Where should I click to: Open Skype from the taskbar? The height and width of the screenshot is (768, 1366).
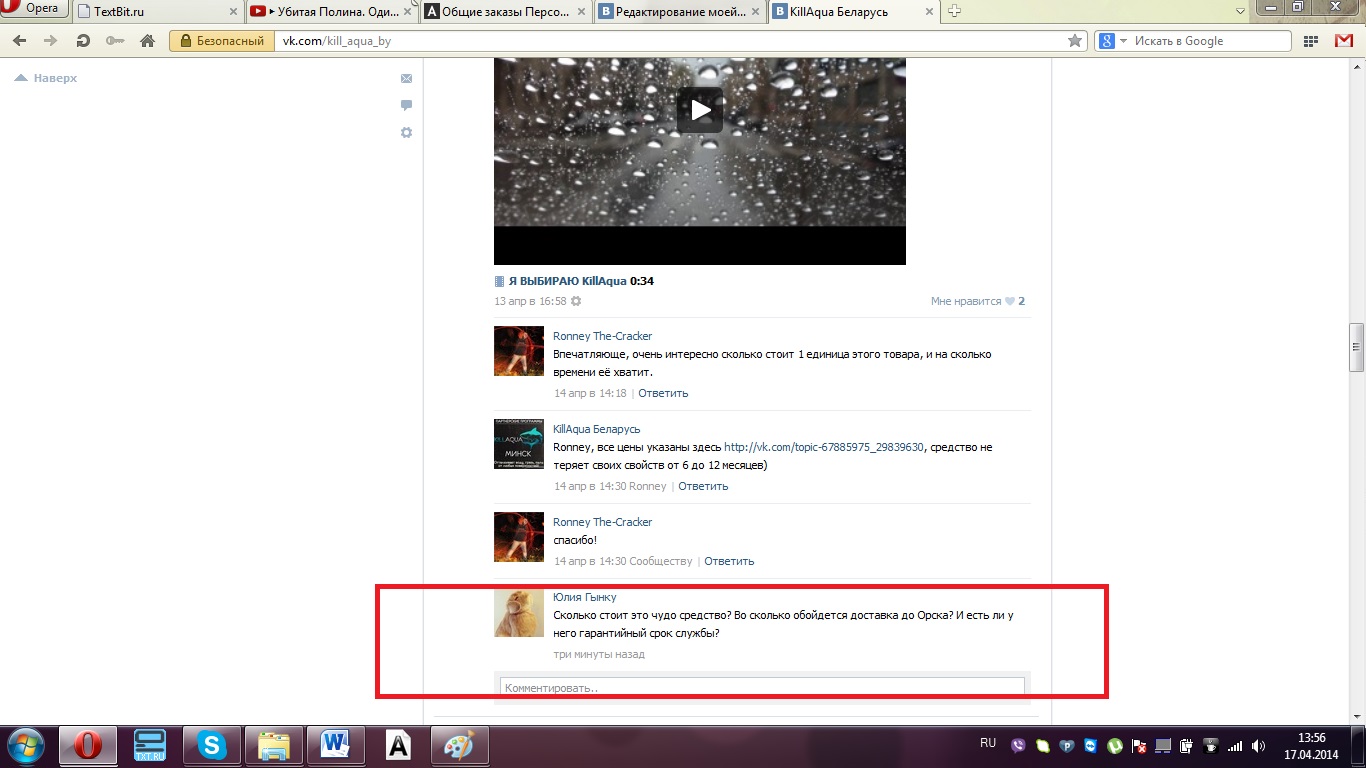pos(212,746)
